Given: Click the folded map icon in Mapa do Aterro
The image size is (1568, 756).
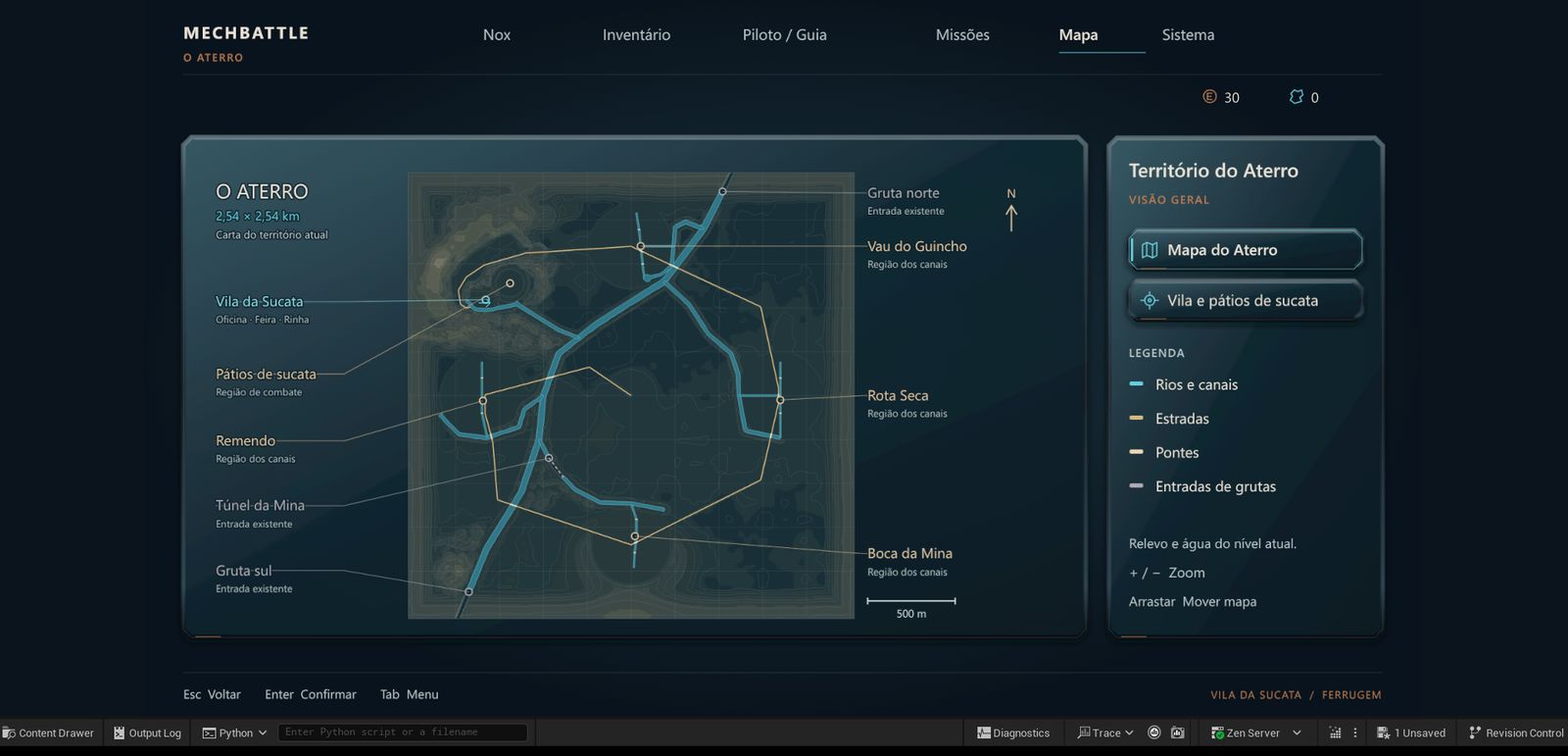Looking at the screenshot, I should 1150,250.
